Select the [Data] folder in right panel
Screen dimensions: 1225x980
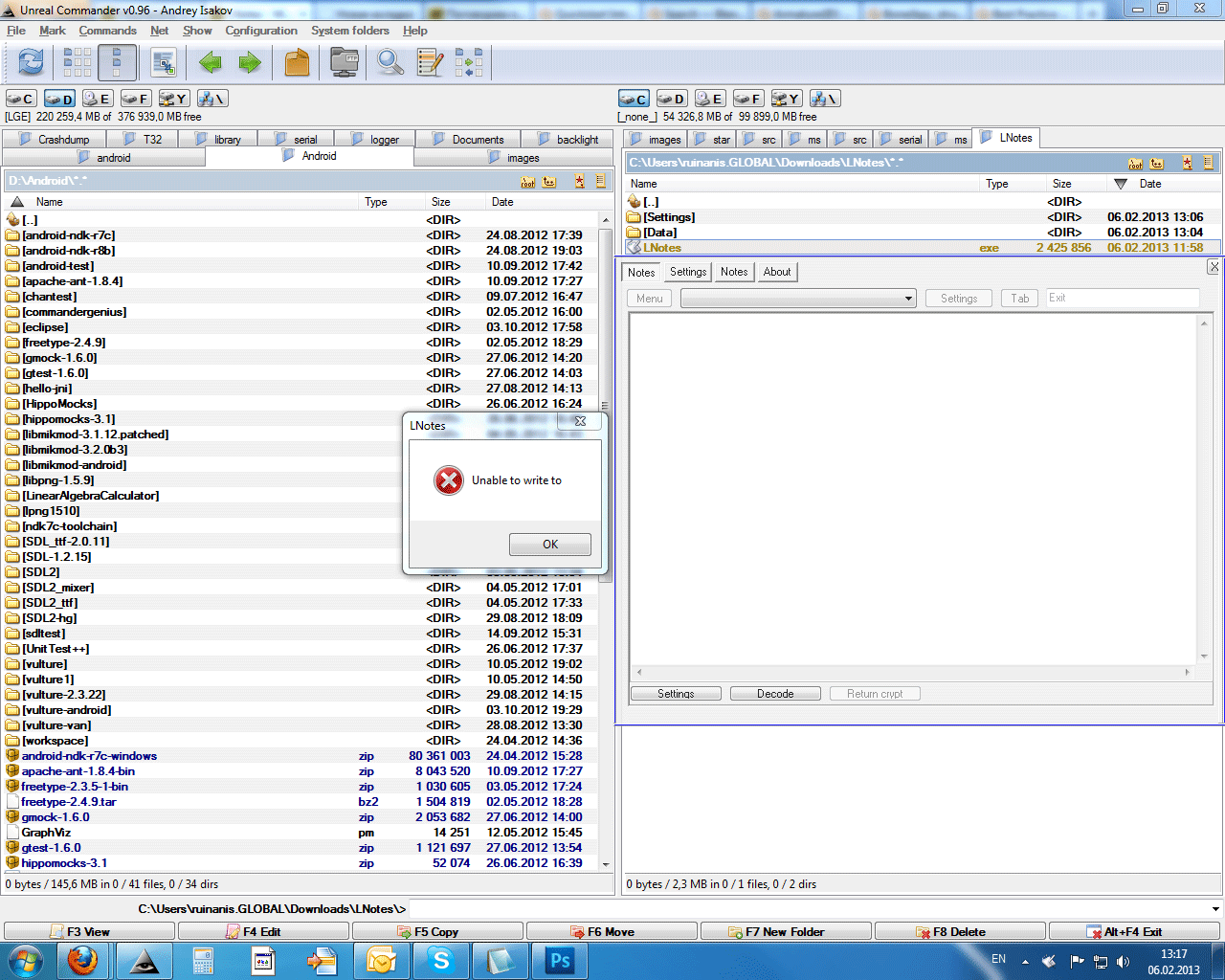923,233
